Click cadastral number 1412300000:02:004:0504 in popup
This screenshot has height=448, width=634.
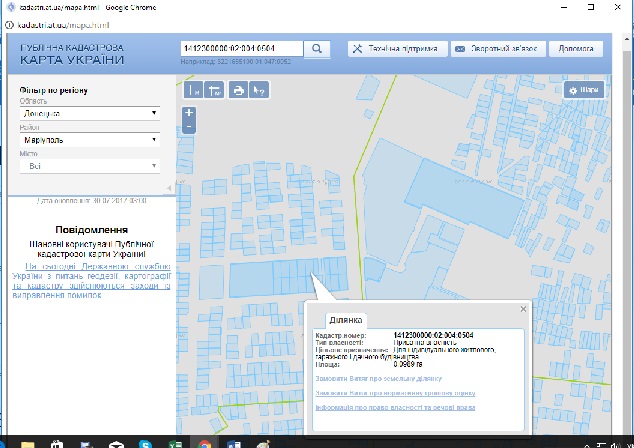(x=433, y=335)
